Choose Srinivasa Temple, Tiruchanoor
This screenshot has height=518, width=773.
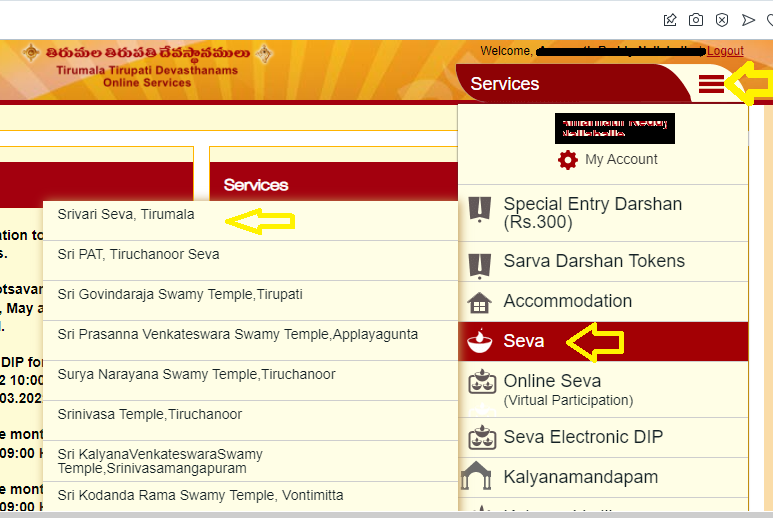click(250, 420)
